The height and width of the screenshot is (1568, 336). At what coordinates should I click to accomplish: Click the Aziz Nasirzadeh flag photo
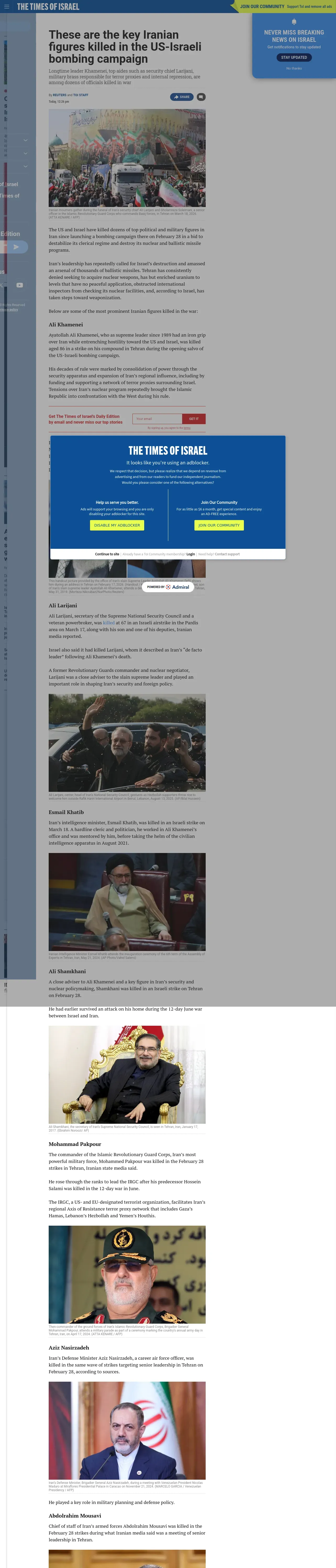[127, 1431]
